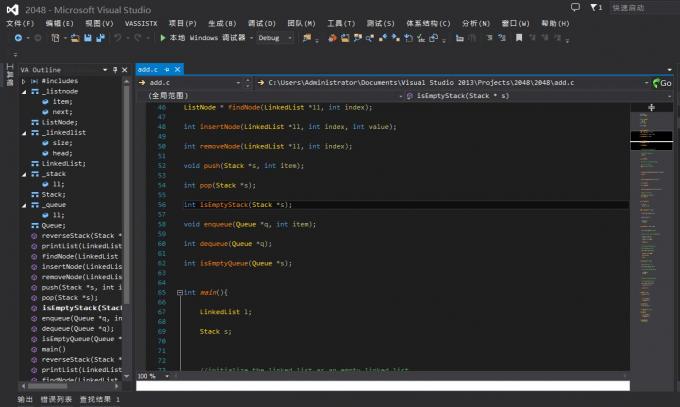Screen dimensions: 680x407
Task: Click the Save All toolbar icon
Action: pos(100,38)
